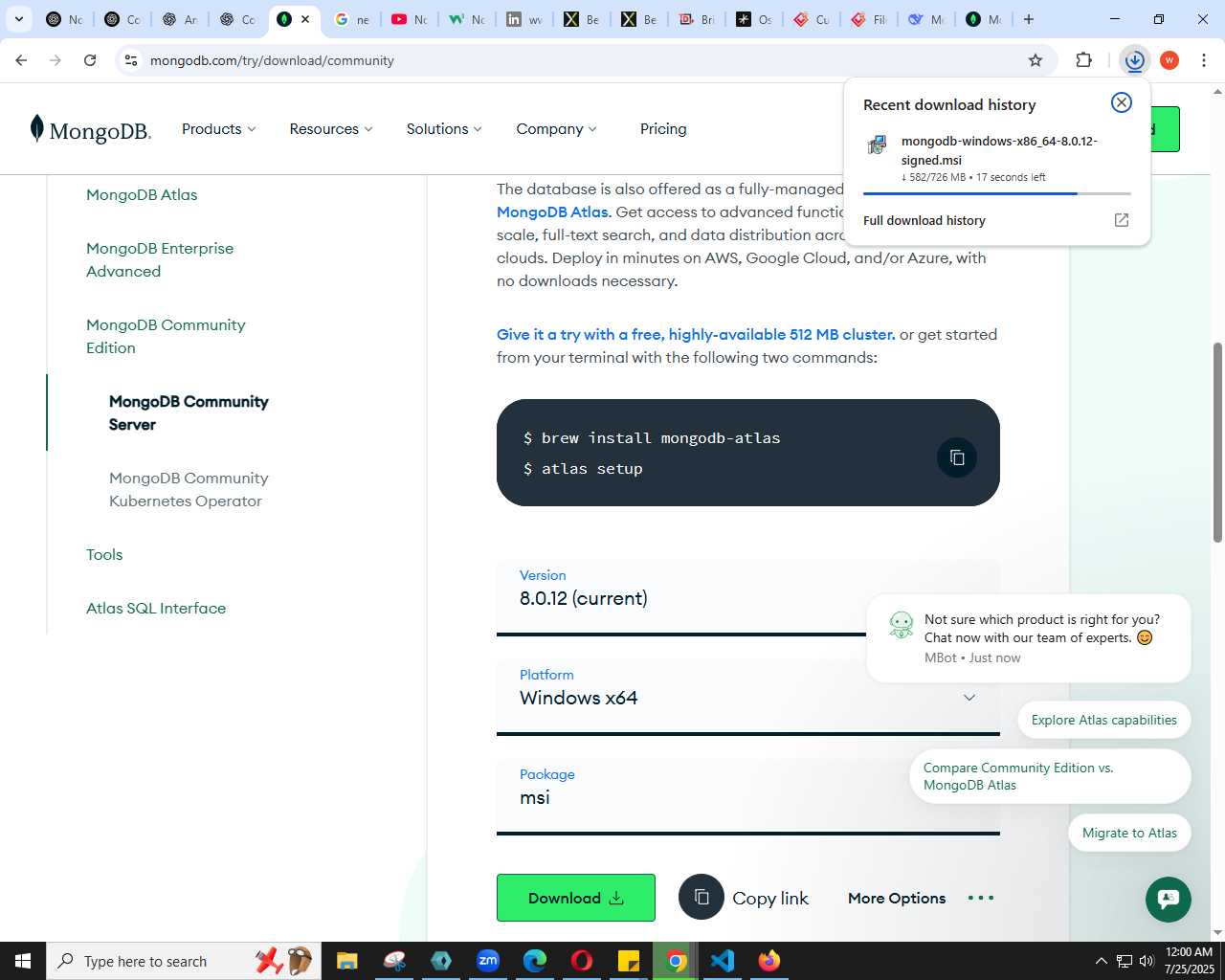Open full download history external link icon
Screen dimensions: 1225x980
tap(1122, 220)
